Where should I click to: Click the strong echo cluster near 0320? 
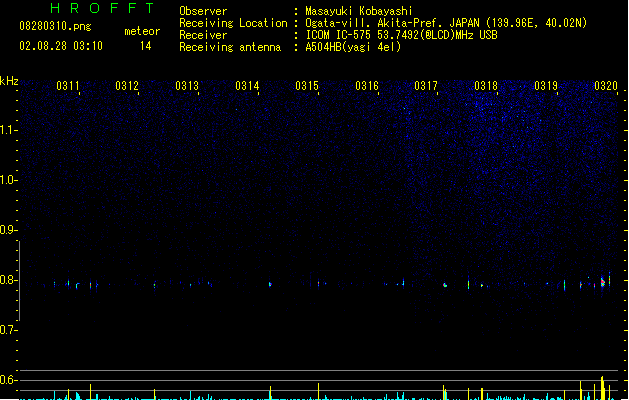(x=603, y=282)
